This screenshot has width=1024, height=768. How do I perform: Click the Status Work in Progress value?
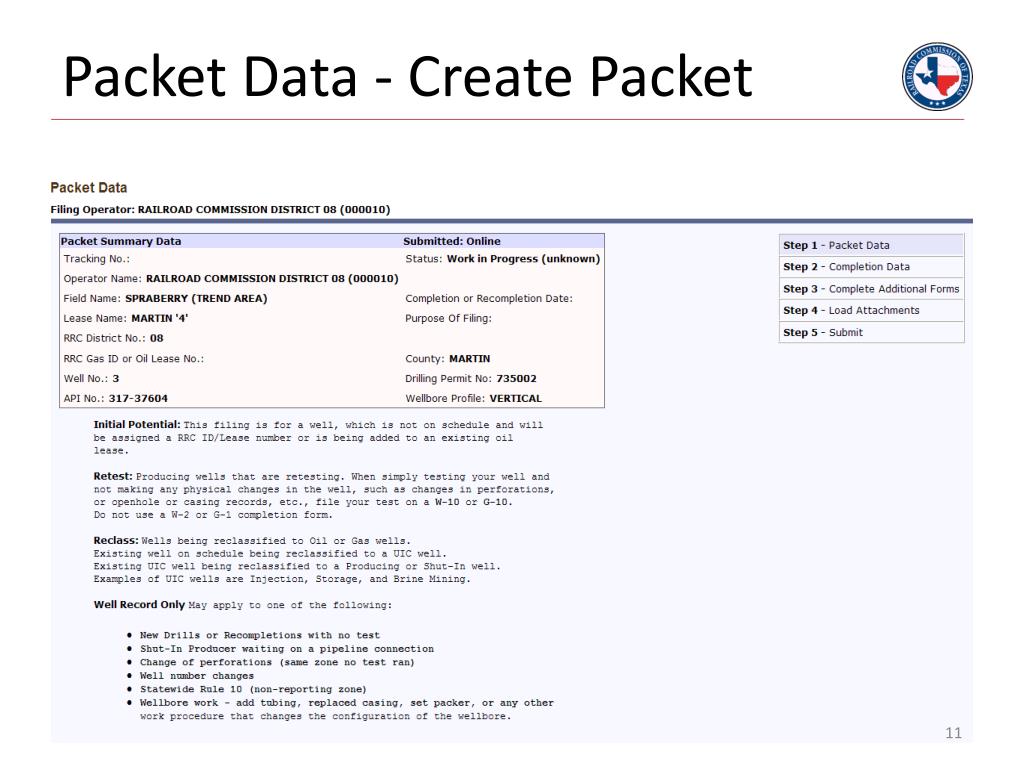click(523, 259)
